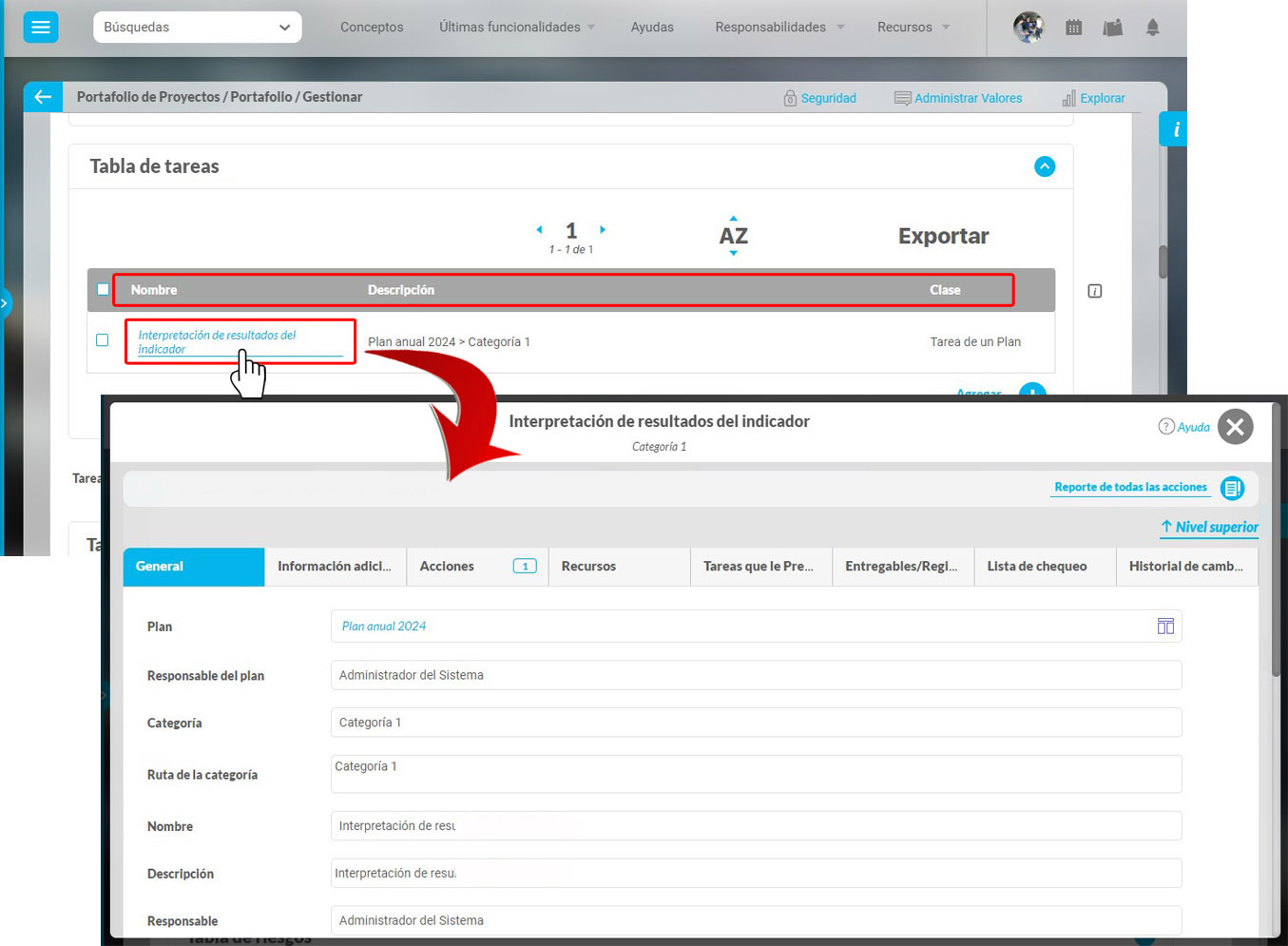Open the user profile avatar
This screenshot has width=1288, height=946.
pyautogui.click(x=1028, y=28)
